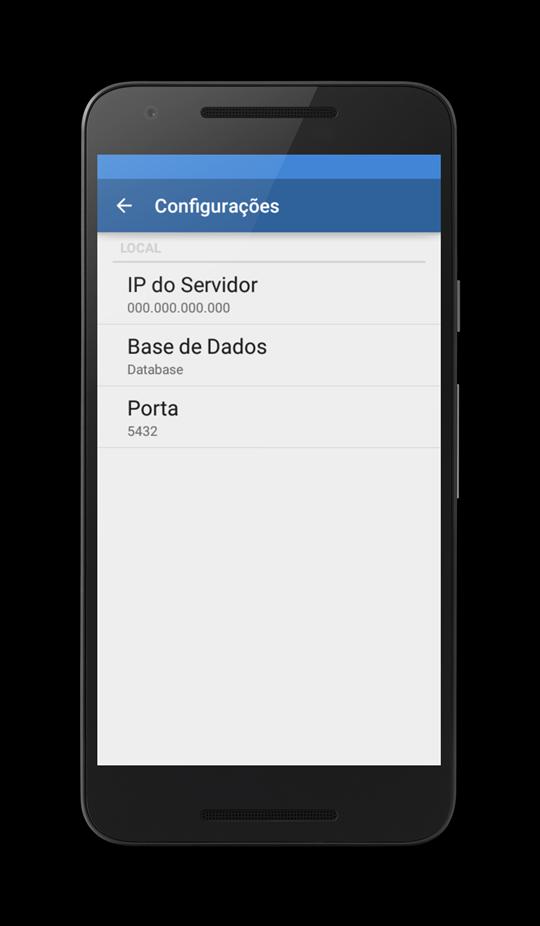Edit the 5432 port value
The height and width of the screenshot is (926, 540).
(142, 431)
